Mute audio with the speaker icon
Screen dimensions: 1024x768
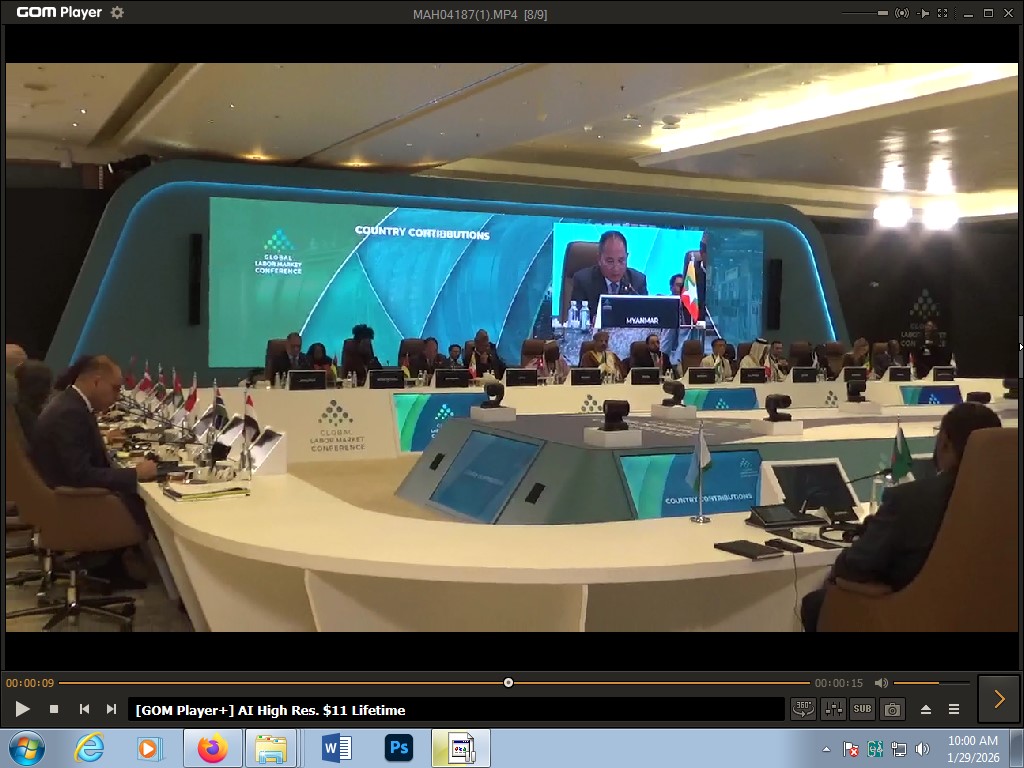tap(881, 683)
